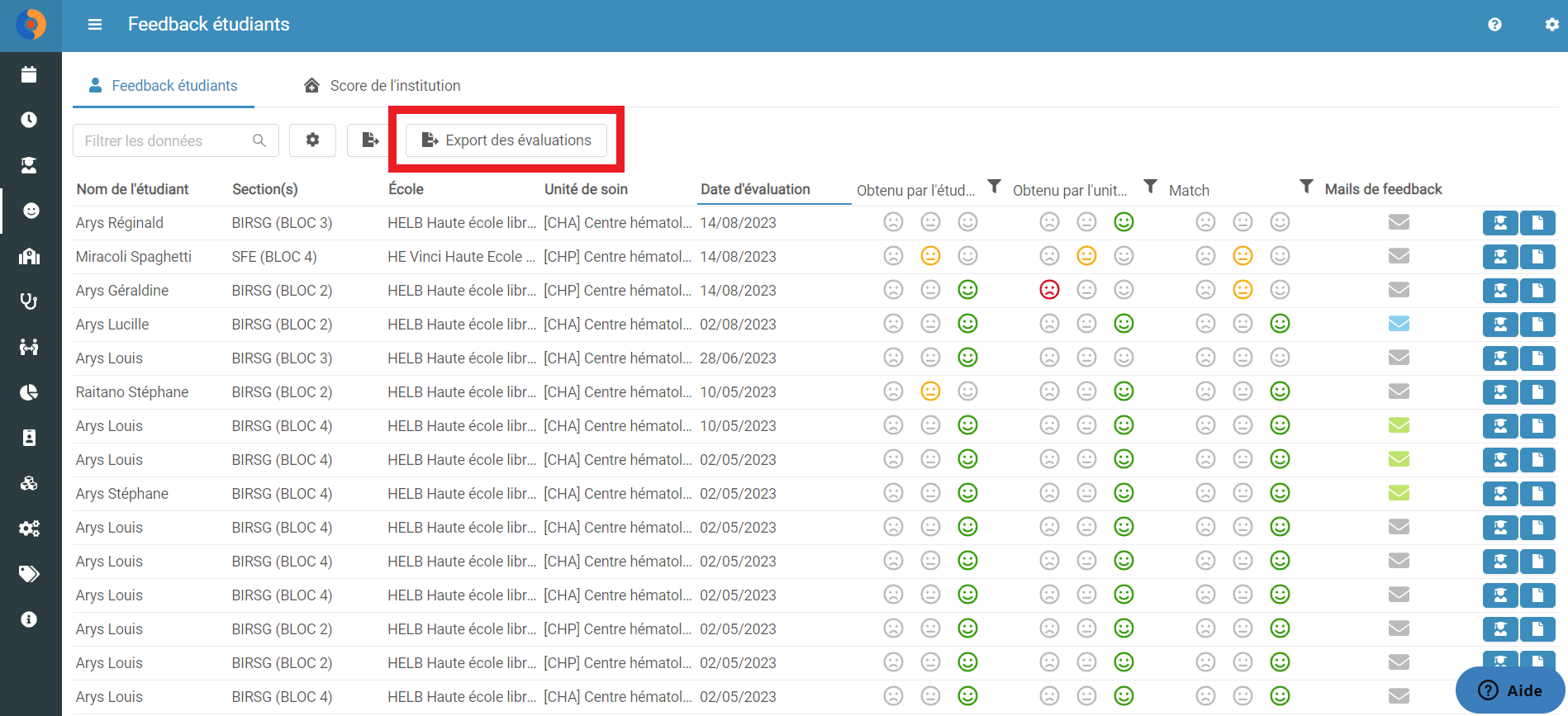
Task: Open the clock icon in the sidebar
Action: (29, 120)
